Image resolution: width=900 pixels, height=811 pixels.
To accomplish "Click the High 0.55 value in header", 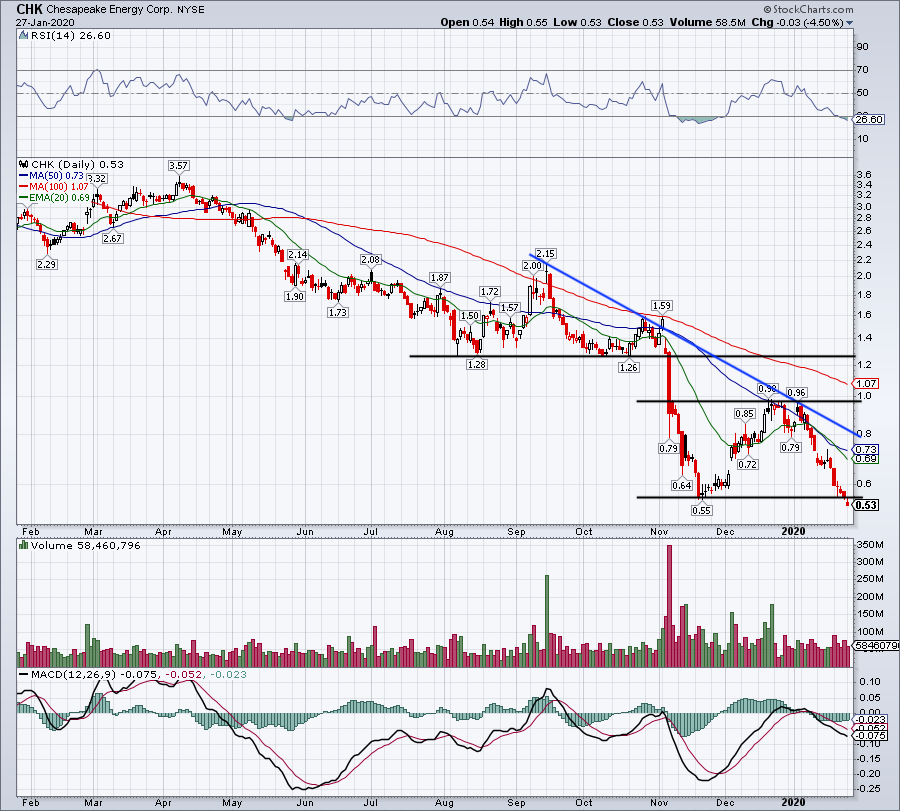I will [x=523, y=22].
